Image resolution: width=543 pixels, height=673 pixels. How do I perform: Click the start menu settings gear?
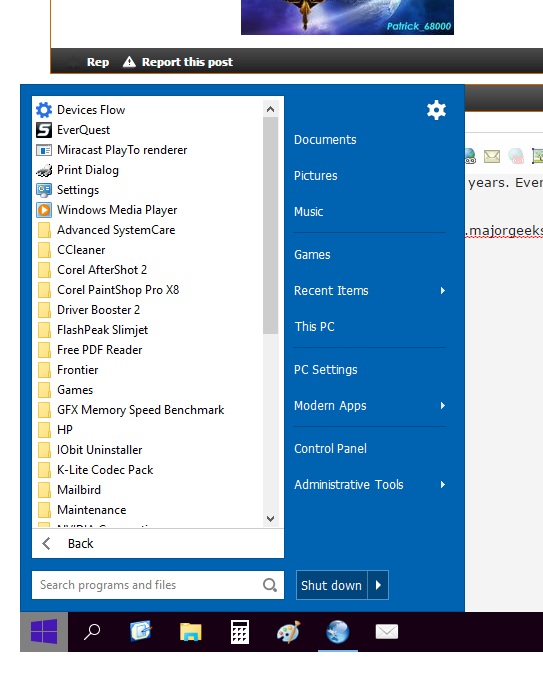(436, 110)
